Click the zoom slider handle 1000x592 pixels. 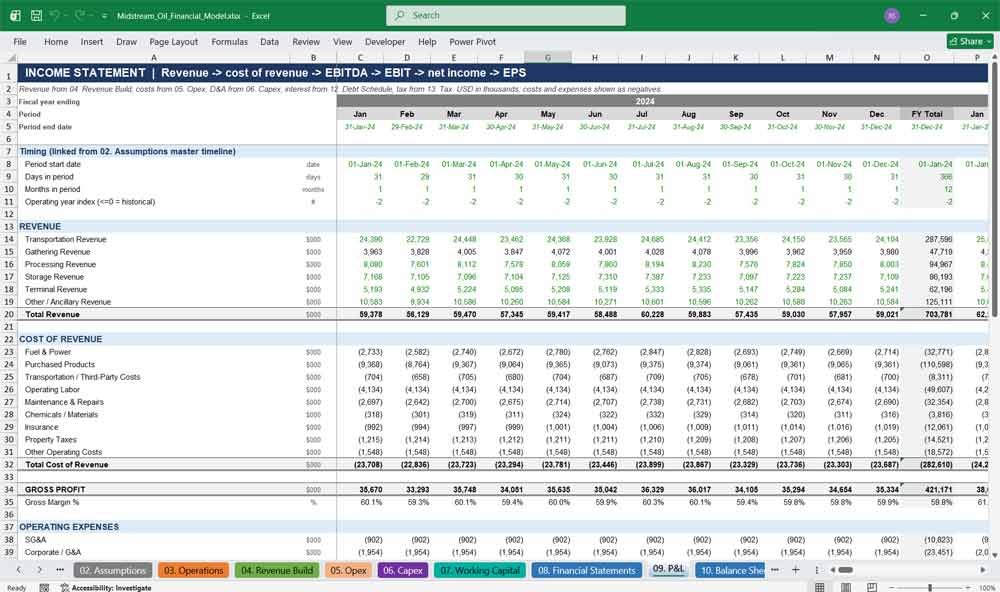(930, 588)
